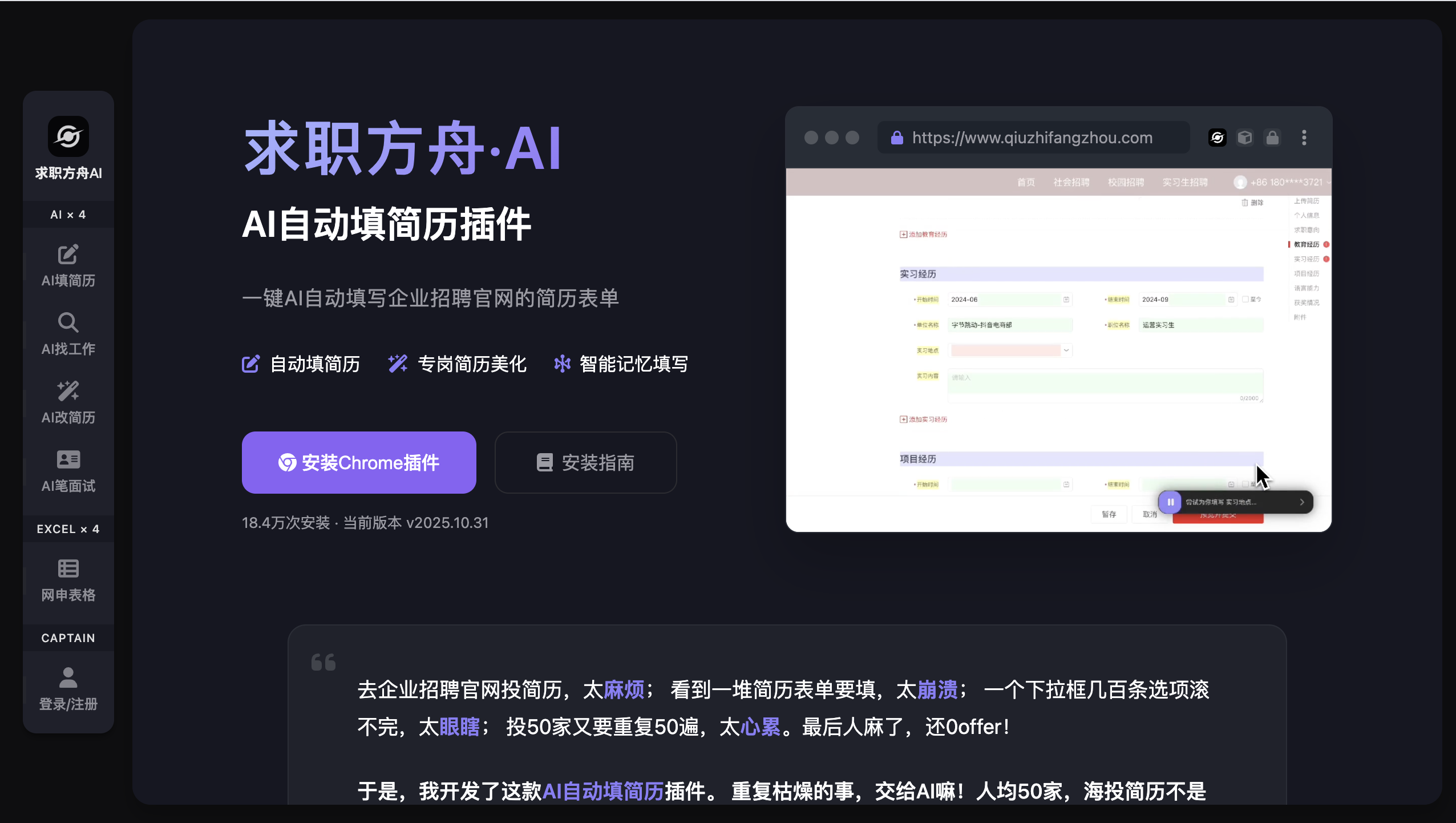Open the 社会招聘 nav tab
Image resolution: width=1456 pixels, height=823 pixels.
(1071, 182)
